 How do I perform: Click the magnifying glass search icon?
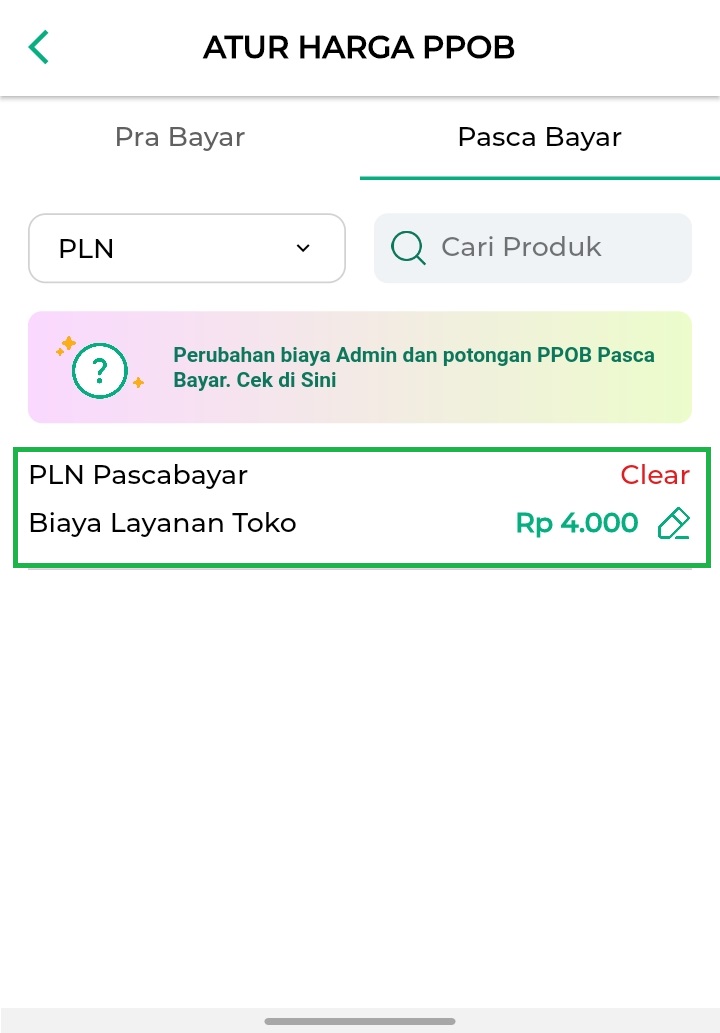408,248
